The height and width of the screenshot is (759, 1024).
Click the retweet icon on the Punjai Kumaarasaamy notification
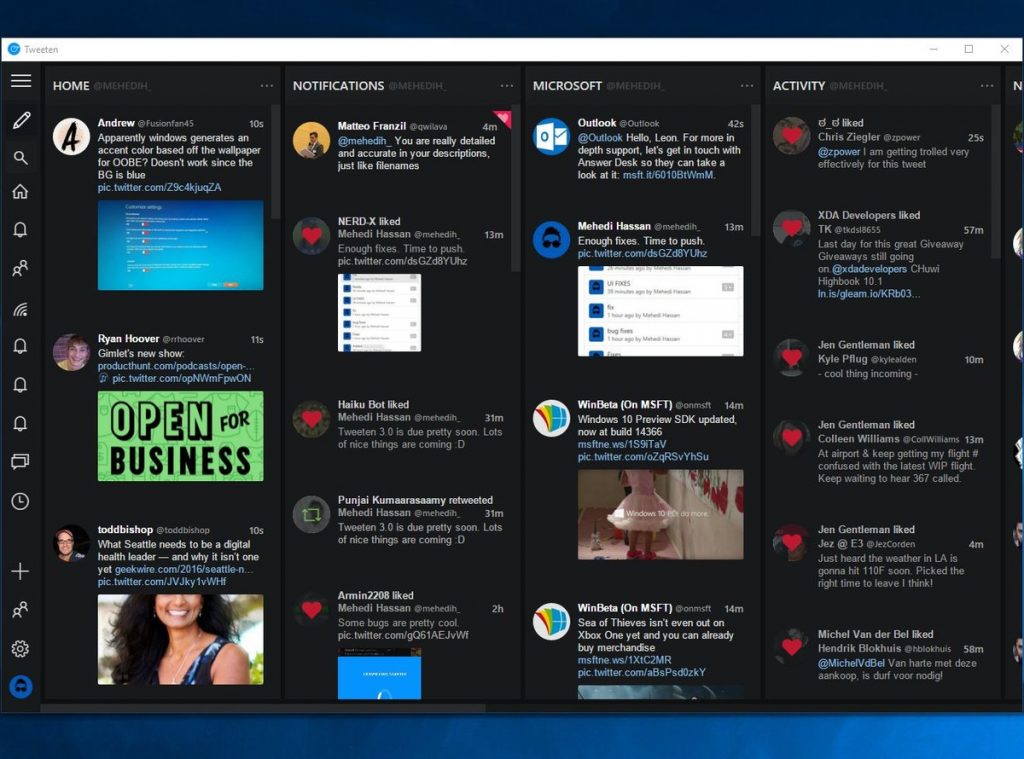click(x=312, y=514)
